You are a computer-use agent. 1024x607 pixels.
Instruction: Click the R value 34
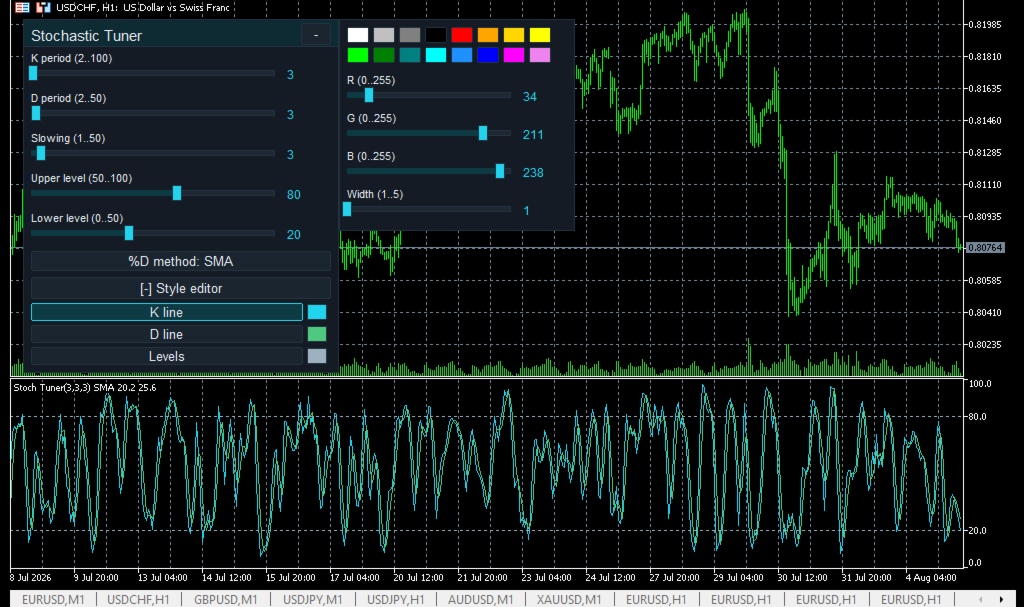point(530,97)
